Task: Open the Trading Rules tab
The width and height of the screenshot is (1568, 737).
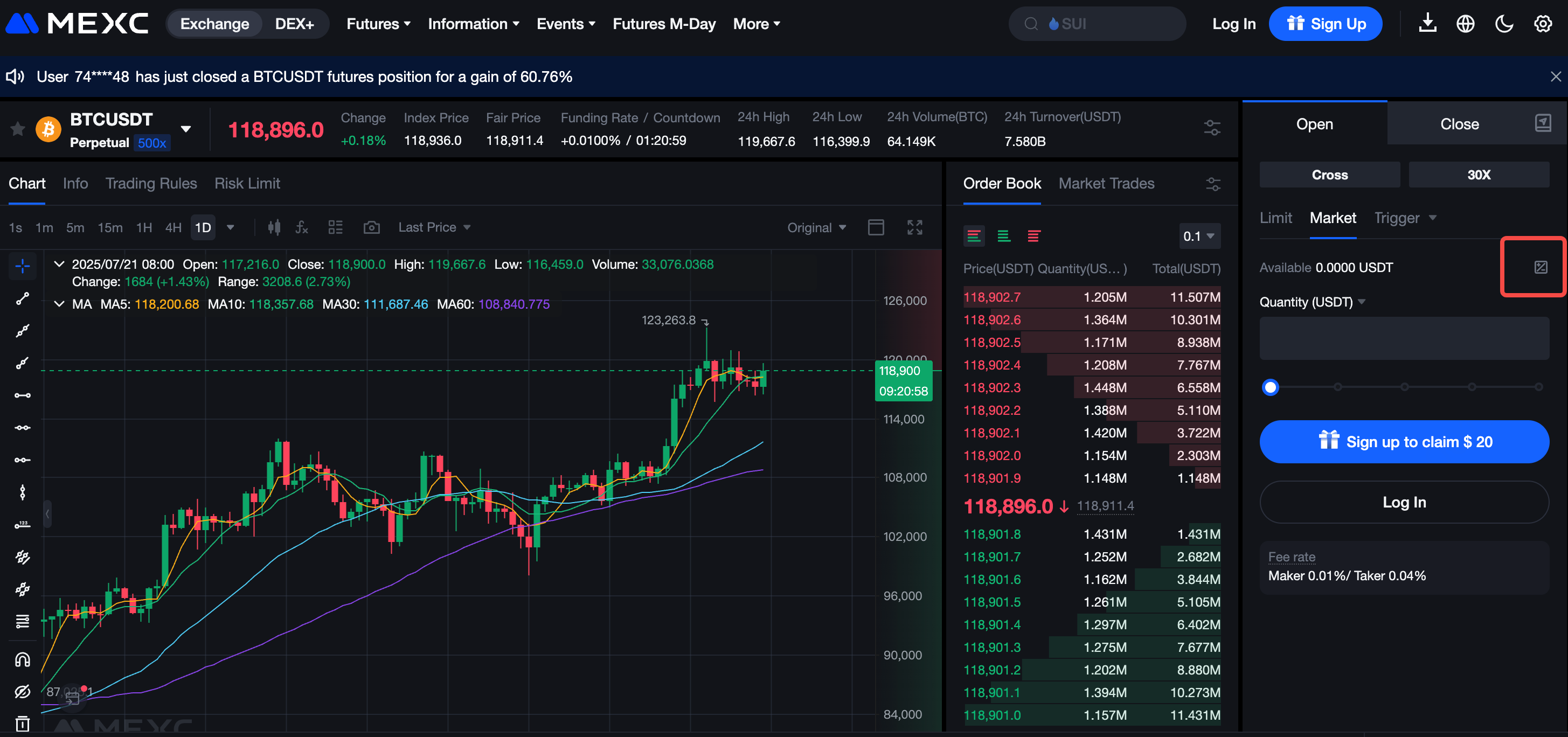Action: (151, 183)
